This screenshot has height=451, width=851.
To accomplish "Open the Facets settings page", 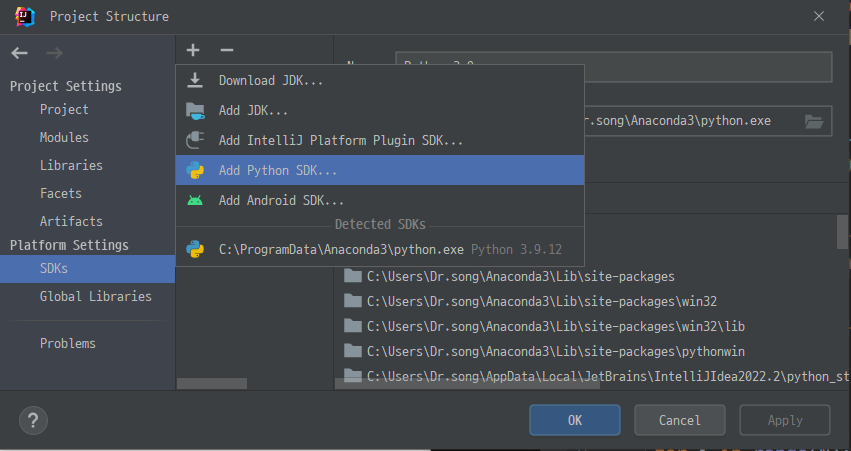I will [x=61, y=193].
